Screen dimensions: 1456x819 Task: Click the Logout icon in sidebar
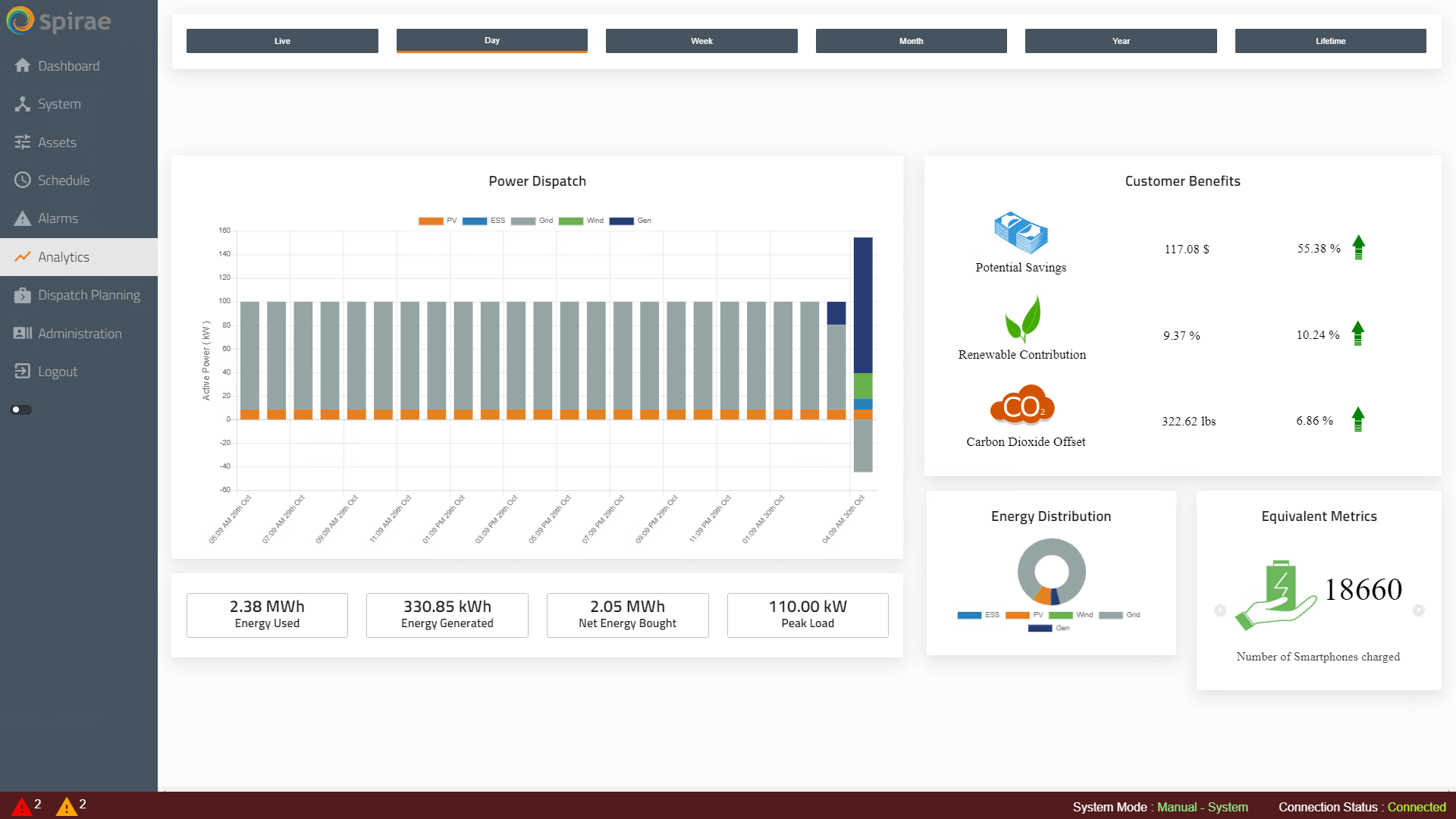(23, 372)
